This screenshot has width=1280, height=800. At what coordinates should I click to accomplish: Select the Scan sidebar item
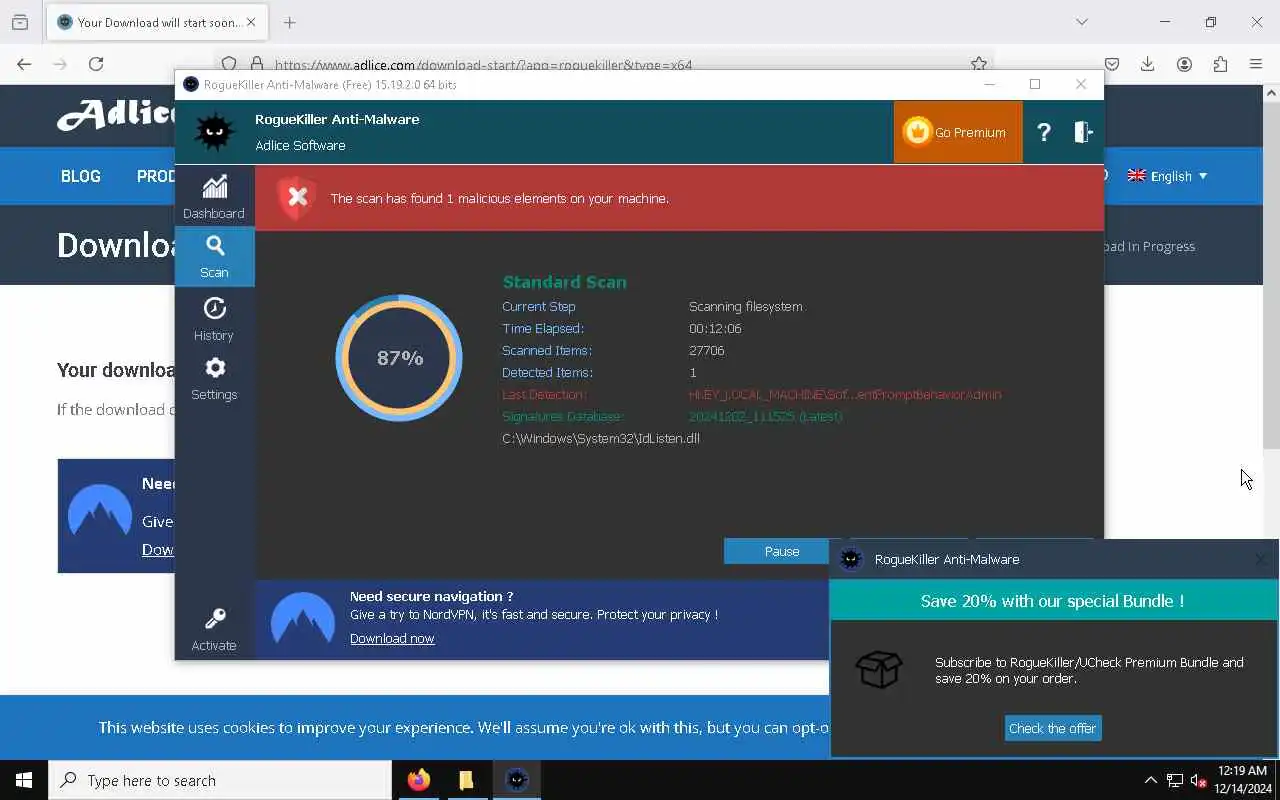pos(214,256)
